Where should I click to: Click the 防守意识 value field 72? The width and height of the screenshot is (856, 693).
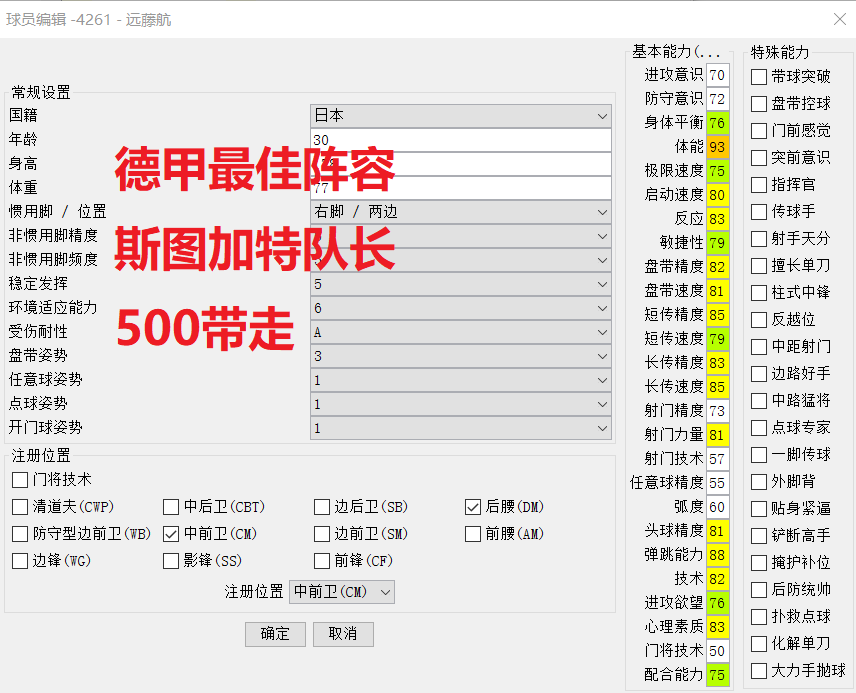pyautogui.click(x=717, y=99)
